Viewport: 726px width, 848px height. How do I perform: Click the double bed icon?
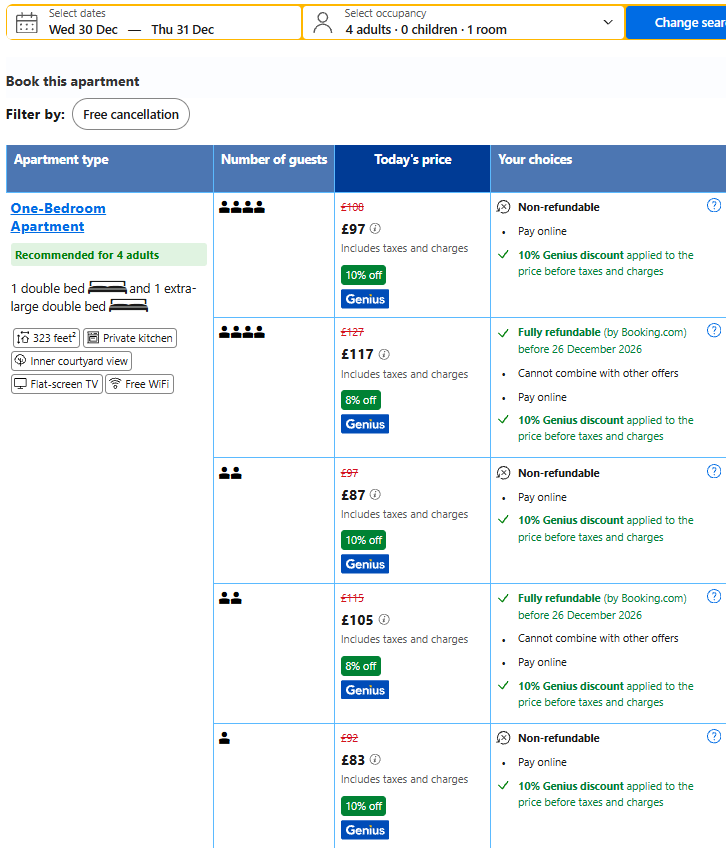point(107,288)
